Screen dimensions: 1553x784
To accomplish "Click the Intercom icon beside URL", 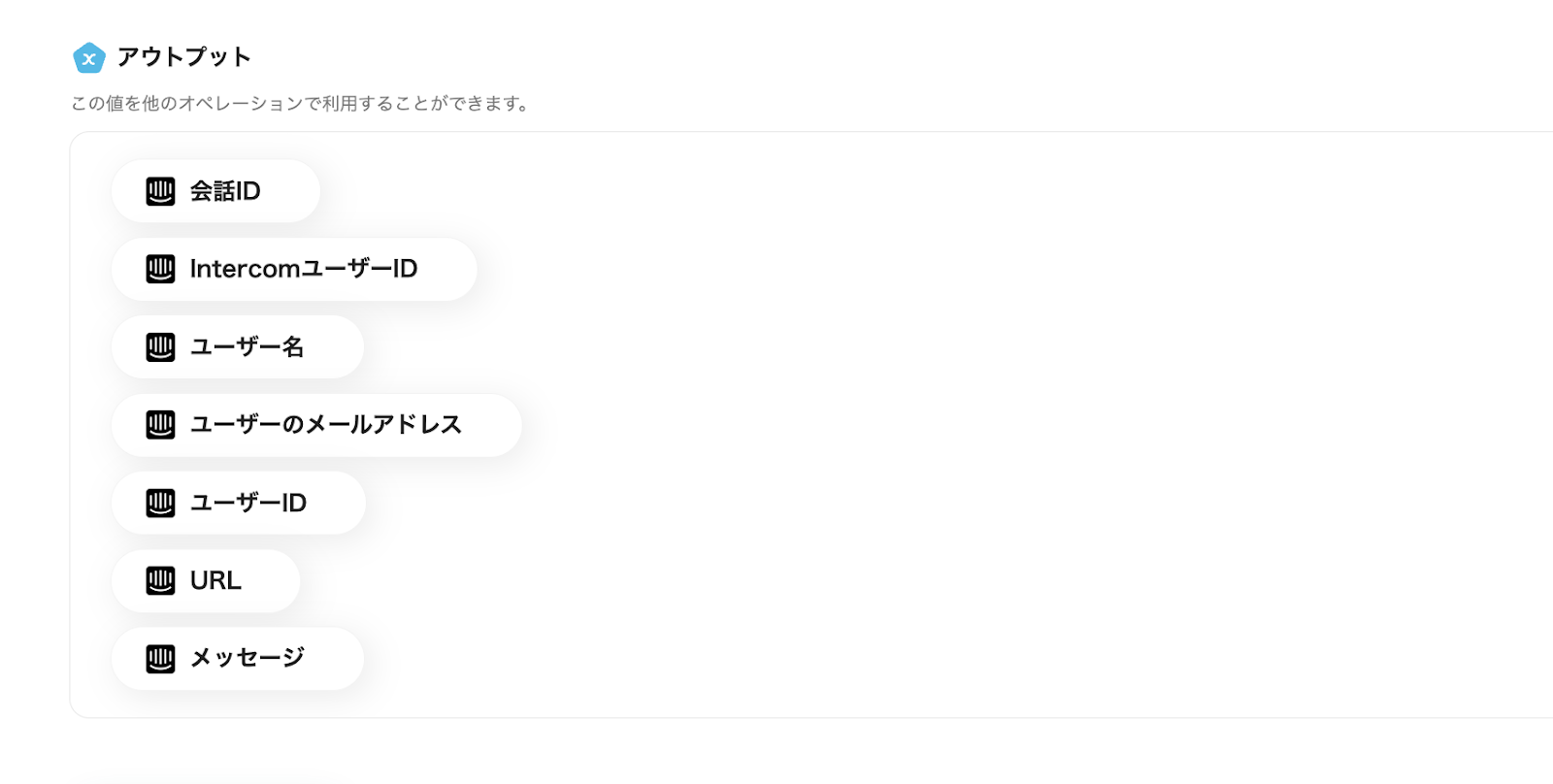I will [160, 580].
